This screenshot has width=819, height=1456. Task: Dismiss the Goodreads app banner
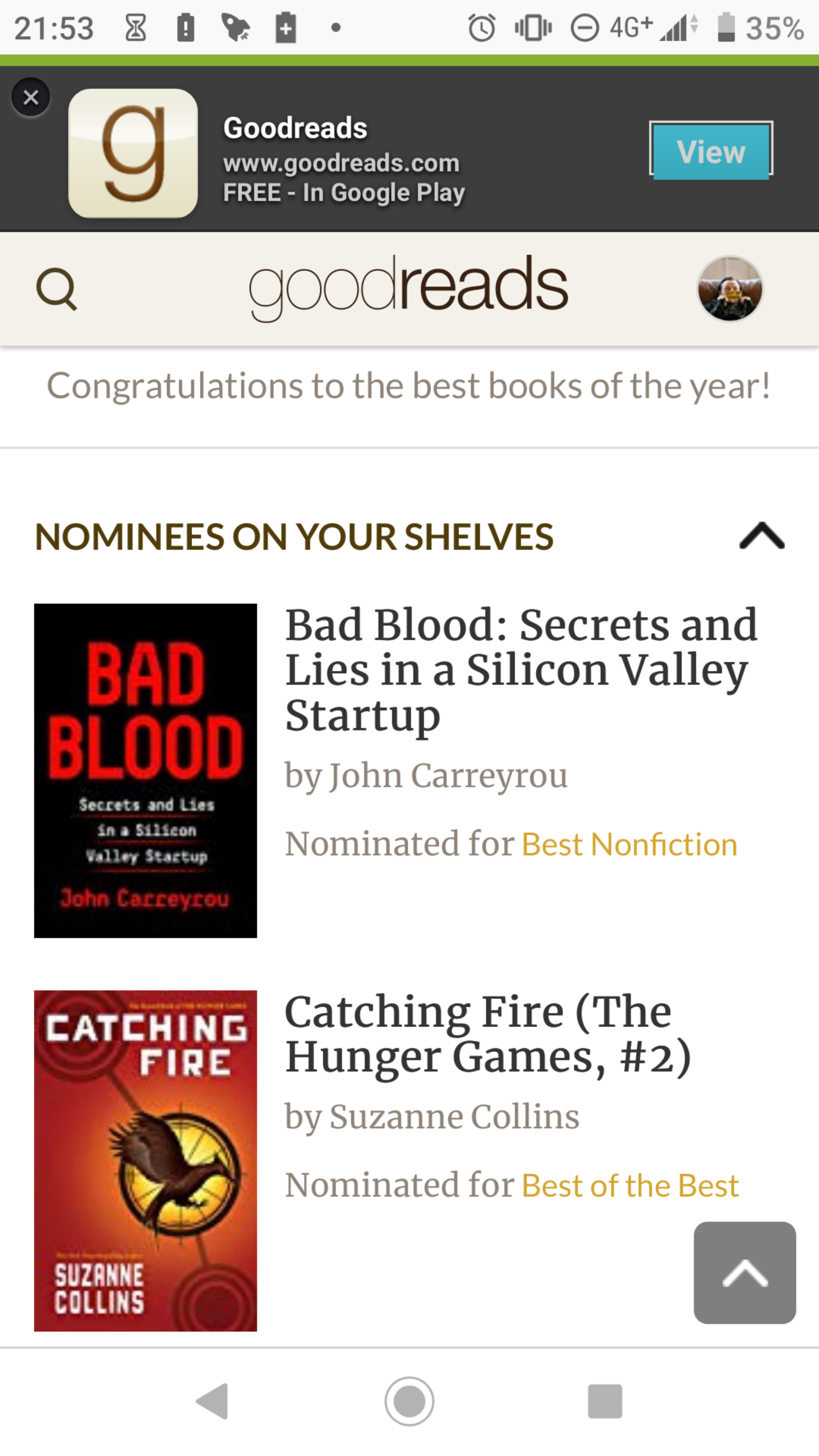[x=31, y=97]
